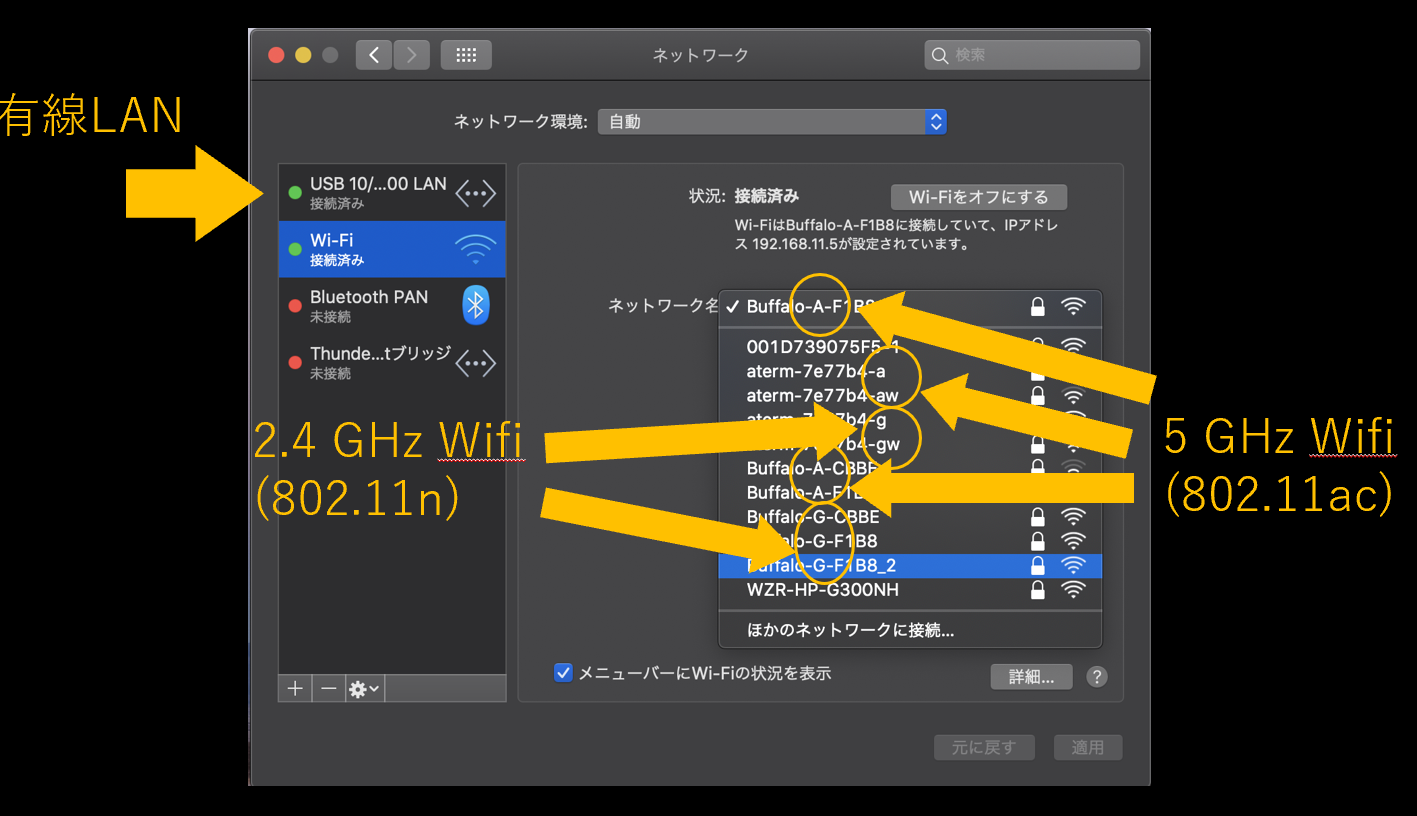Screen dimensions: 1417x816
Task: Open the gear action menu below the services list
Action: tap(363, 688)
